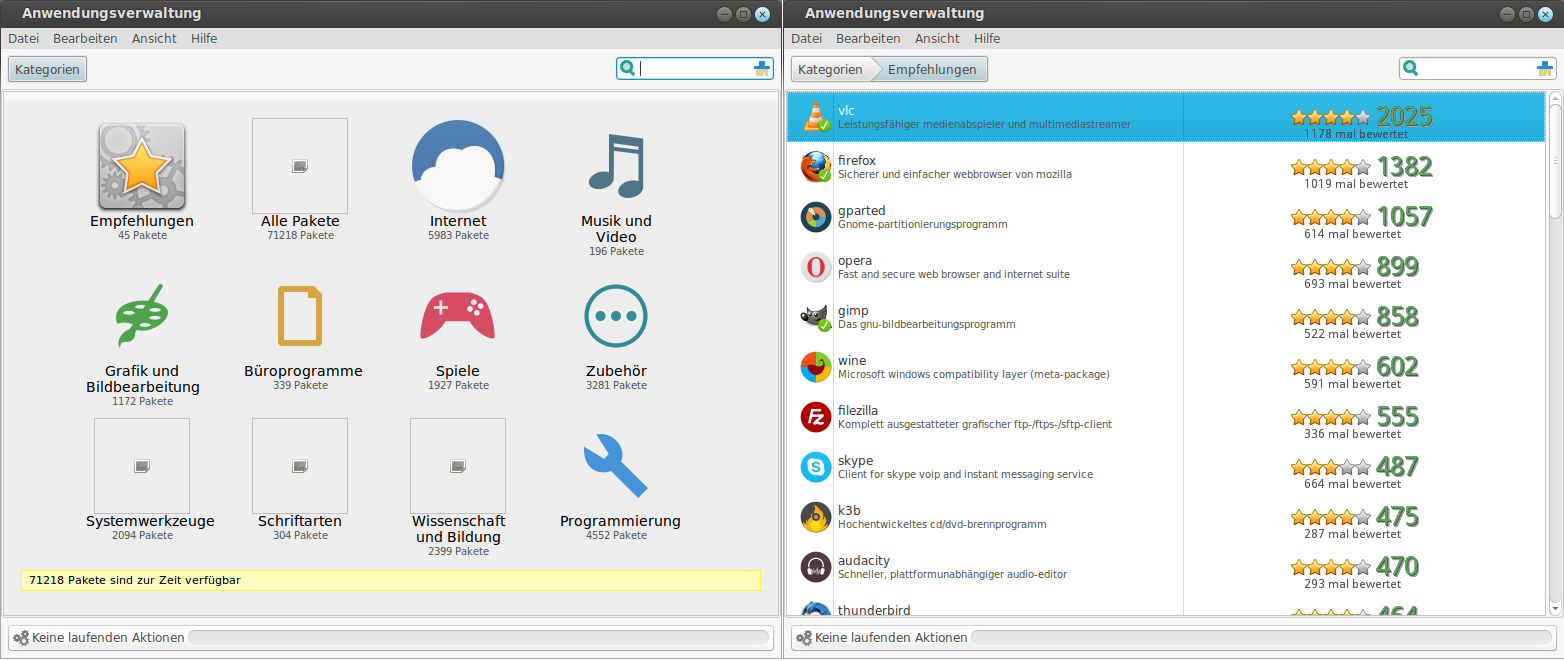
Task: Open the Musik und Video note icon
Action: 616,165
